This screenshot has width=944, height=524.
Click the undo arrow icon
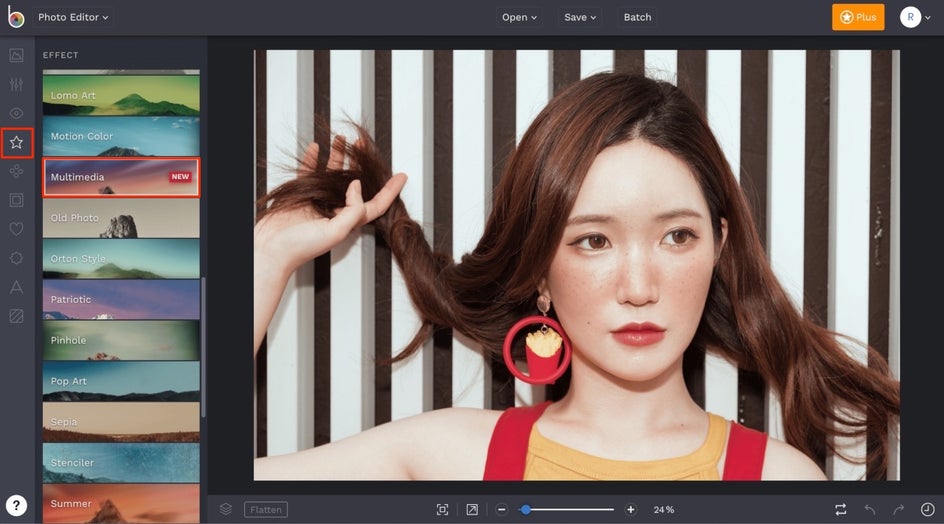[870, 510]
